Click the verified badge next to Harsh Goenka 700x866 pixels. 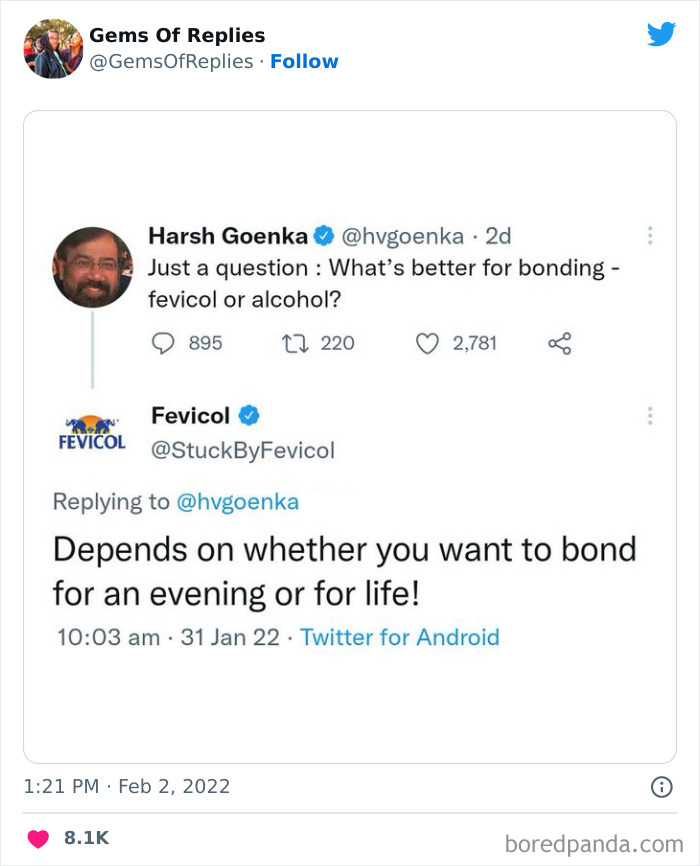click(322, 235)
